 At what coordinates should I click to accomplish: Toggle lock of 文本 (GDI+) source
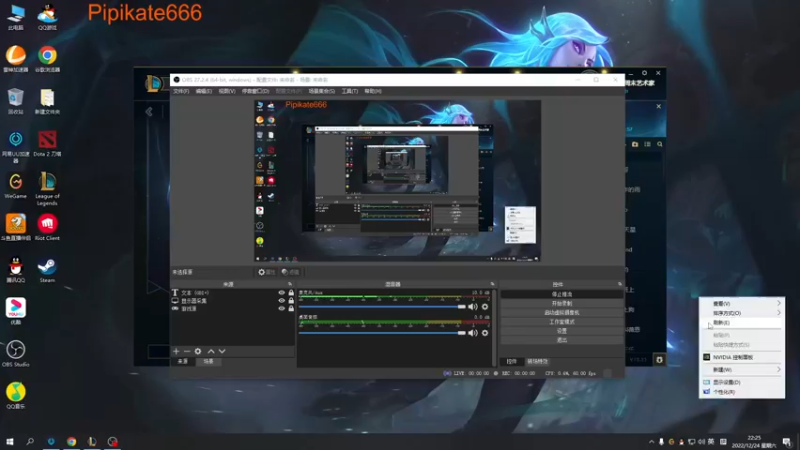[291, 293]
